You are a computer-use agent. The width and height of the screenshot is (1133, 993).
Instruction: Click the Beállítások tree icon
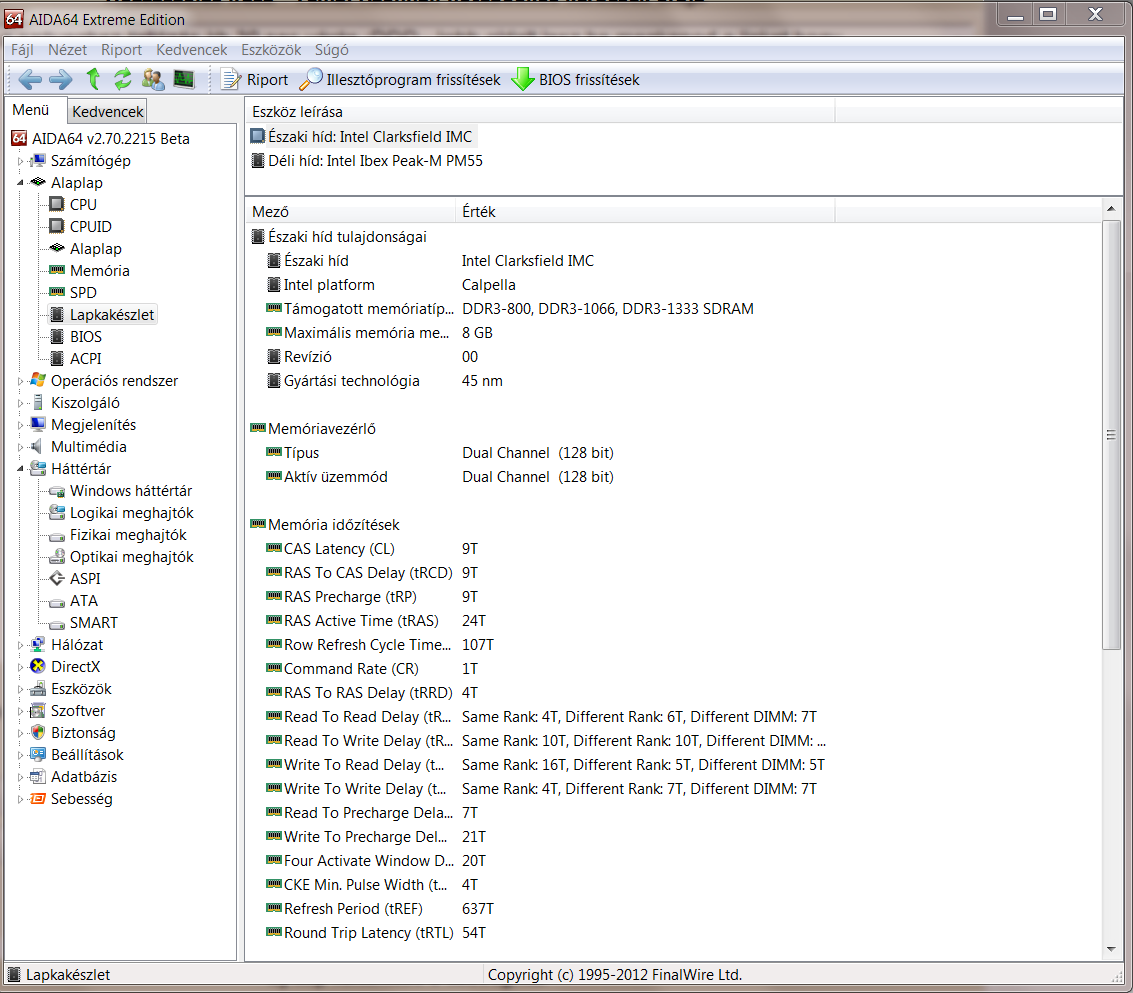click(x=38, y=755)
